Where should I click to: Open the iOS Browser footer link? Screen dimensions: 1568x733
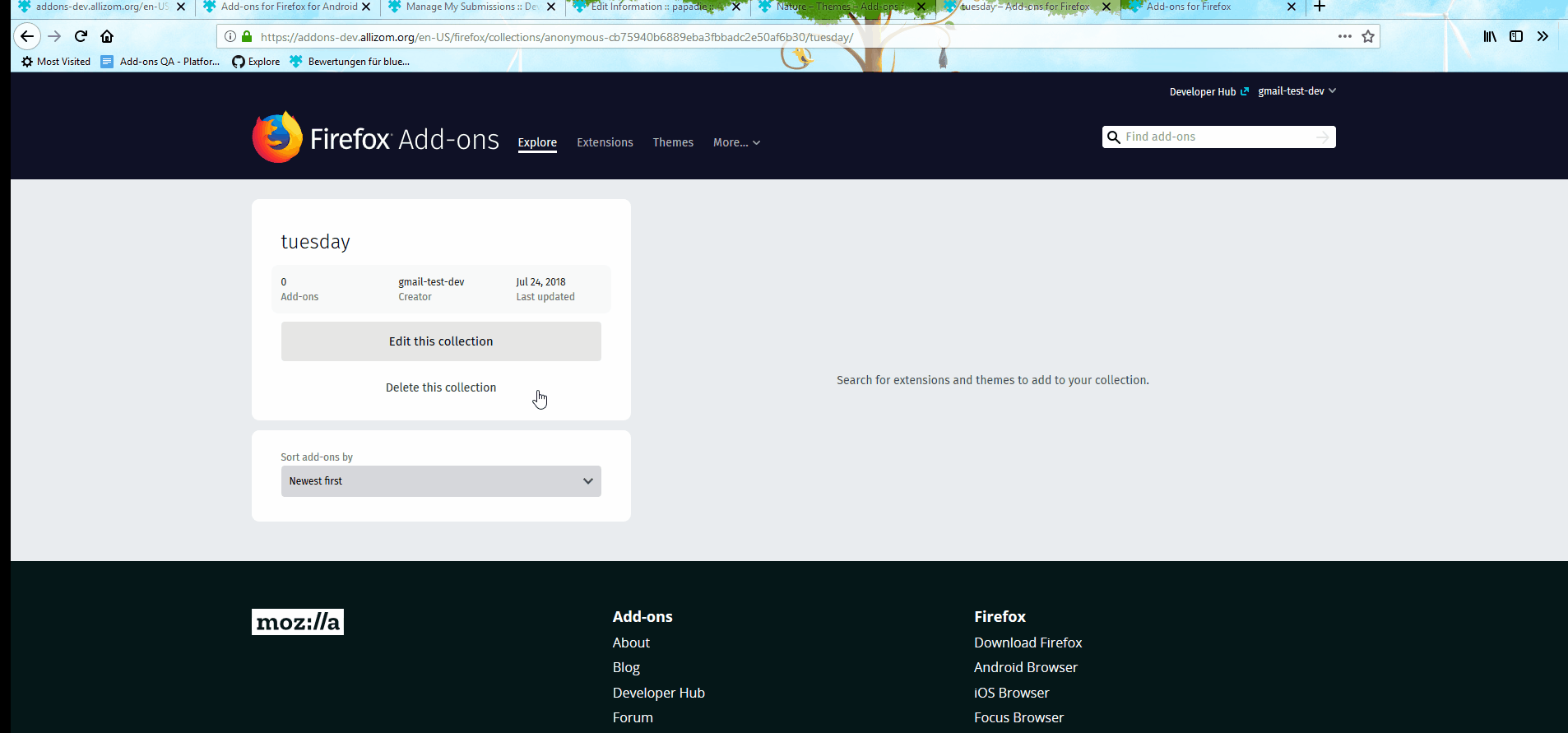click(1011, 693)
